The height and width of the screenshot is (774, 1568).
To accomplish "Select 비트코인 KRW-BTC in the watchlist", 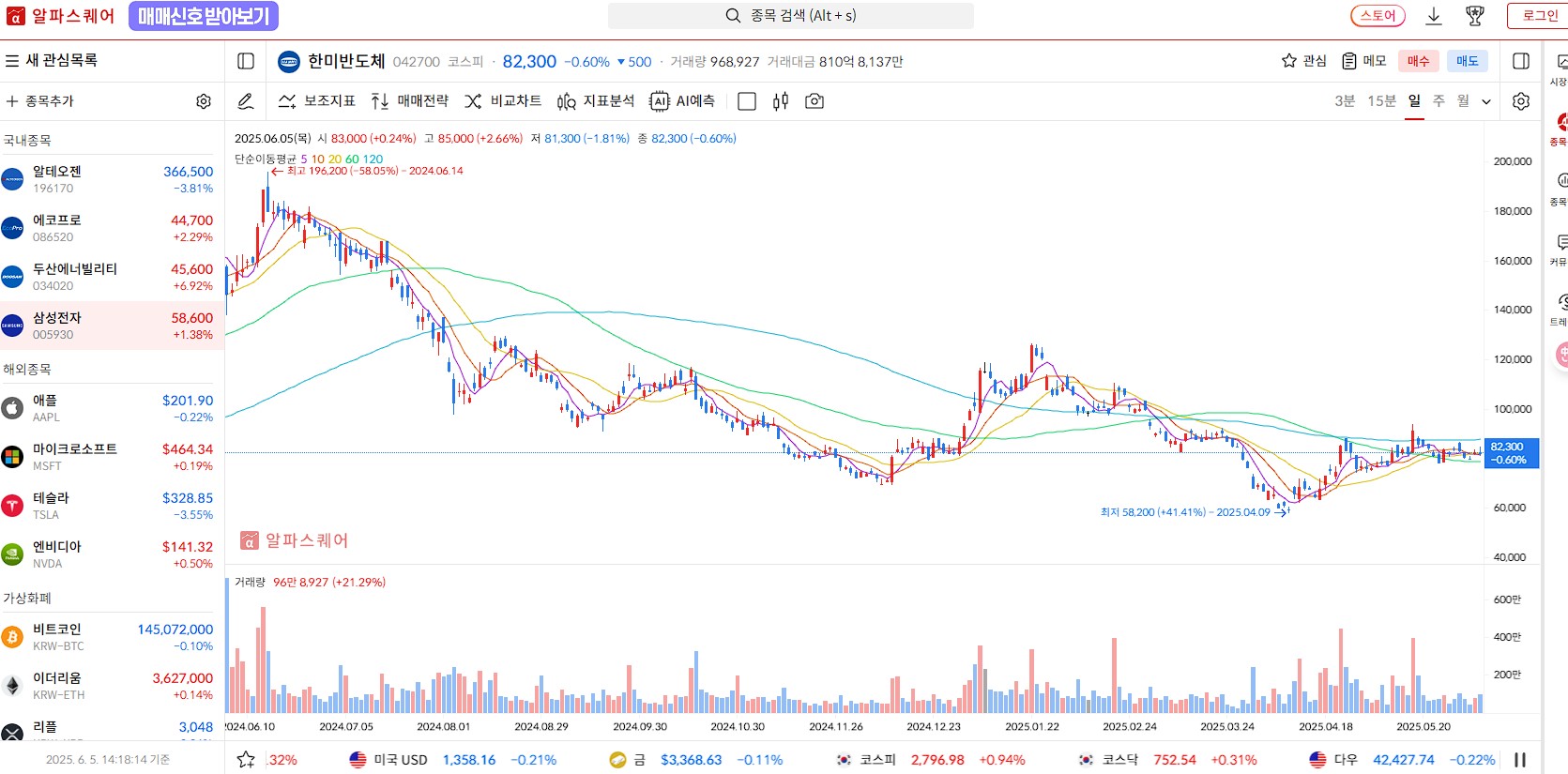I will [111, 637].
